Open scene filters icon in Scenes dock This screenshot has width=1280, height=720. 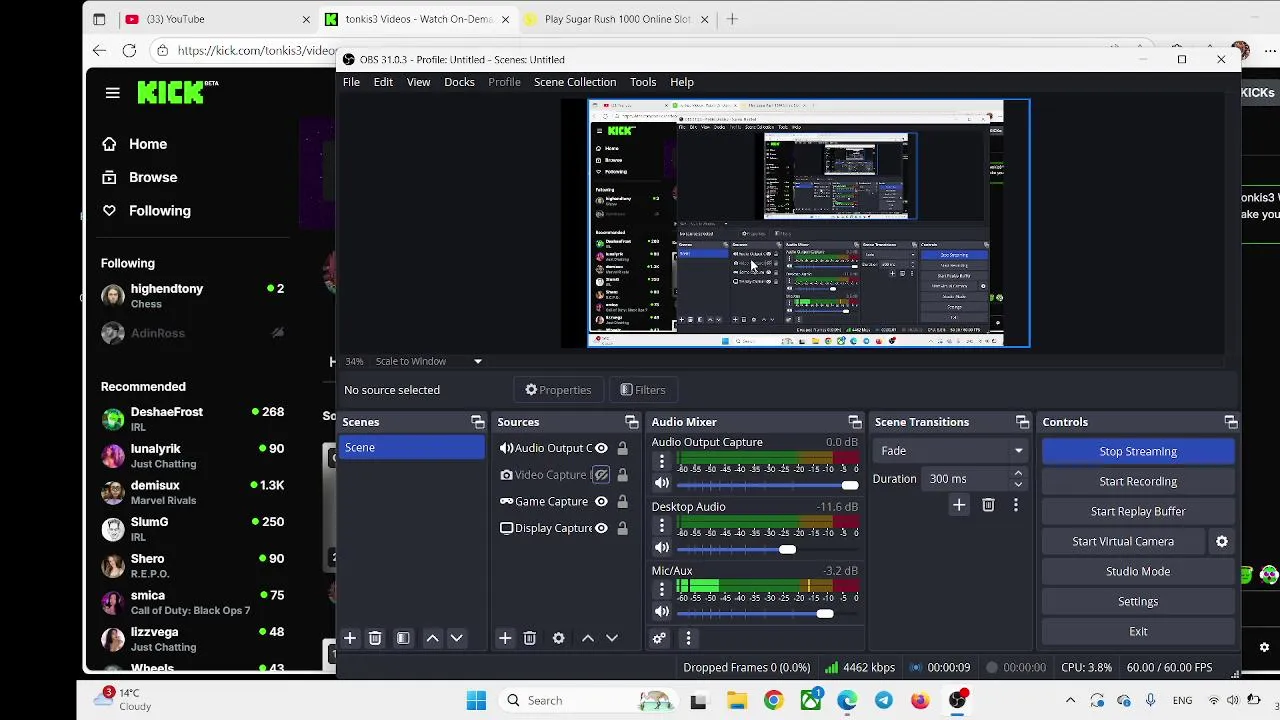[403, 638]
